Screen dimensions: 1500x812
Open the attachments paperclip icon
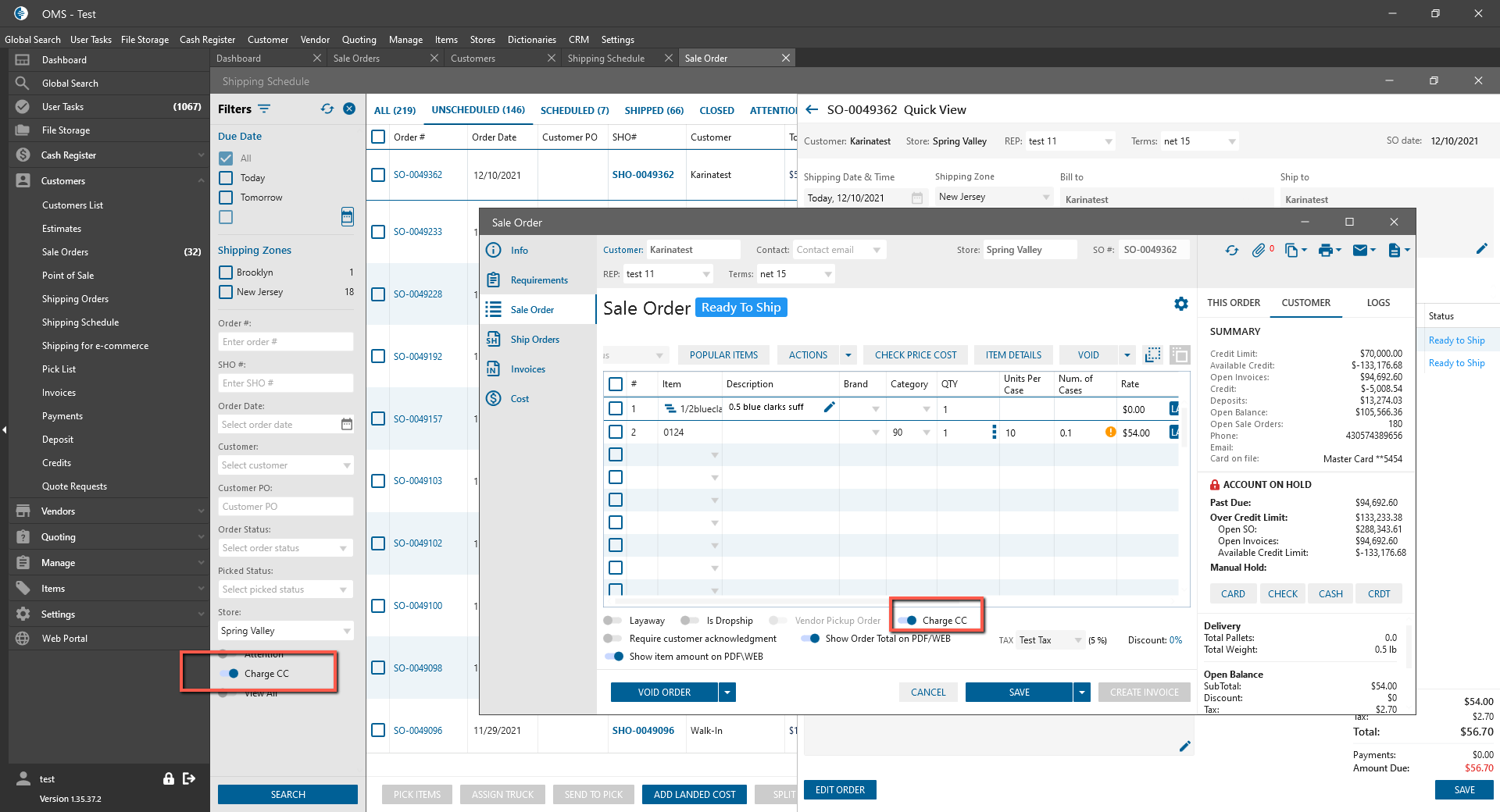pyautogui.click(x=1259, y=251)
